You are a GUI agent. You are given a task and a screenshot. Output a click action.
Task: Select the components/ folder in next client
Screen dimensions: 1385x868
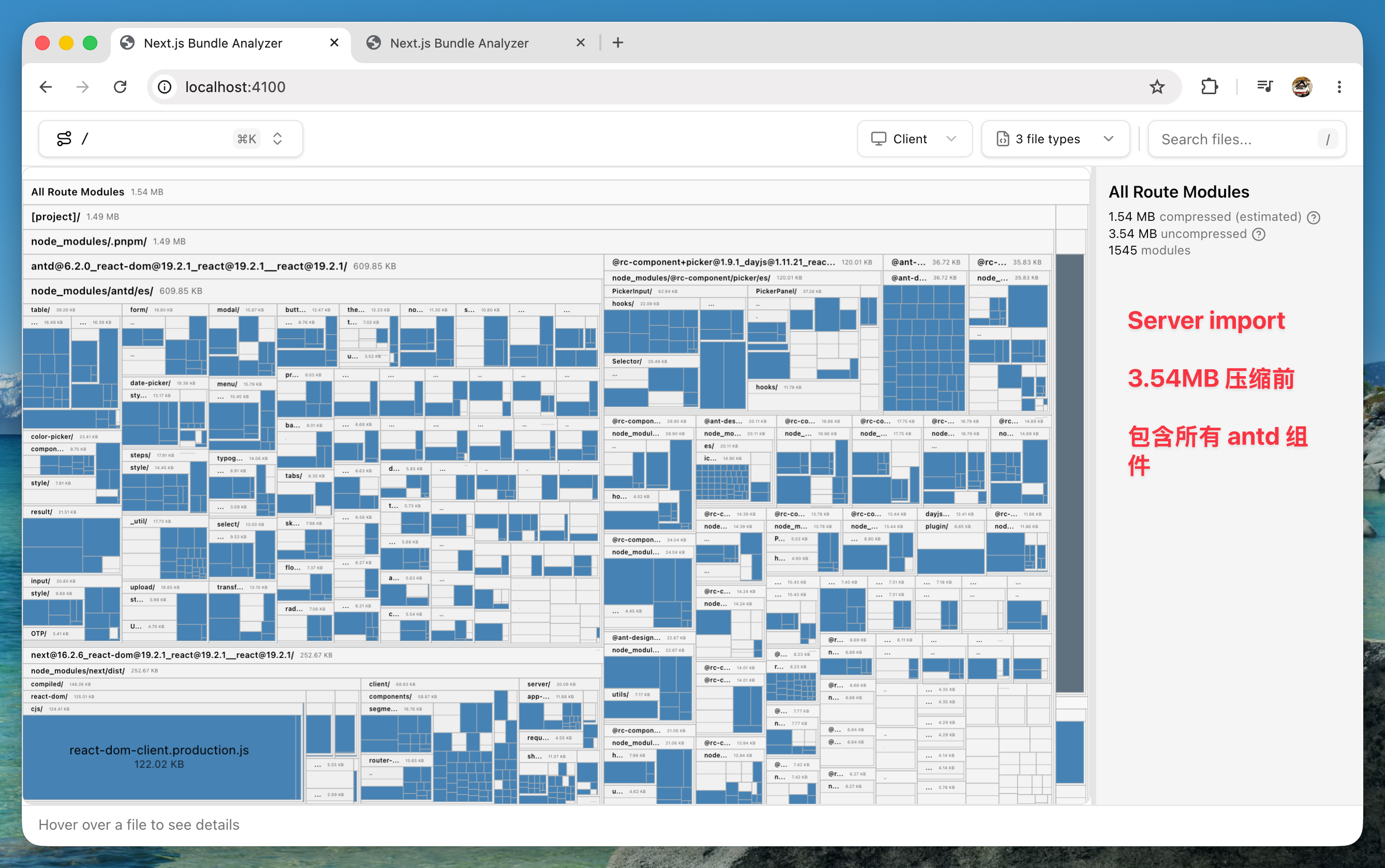427,696
